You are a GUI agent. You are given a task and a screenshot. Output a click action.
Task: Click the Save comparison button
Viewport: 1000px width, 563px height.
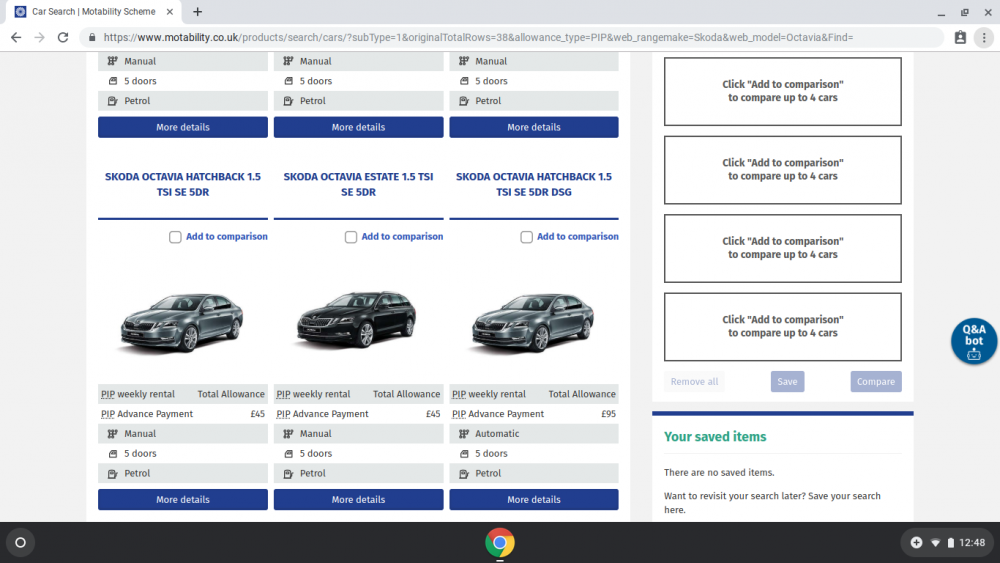coord(787,381)
